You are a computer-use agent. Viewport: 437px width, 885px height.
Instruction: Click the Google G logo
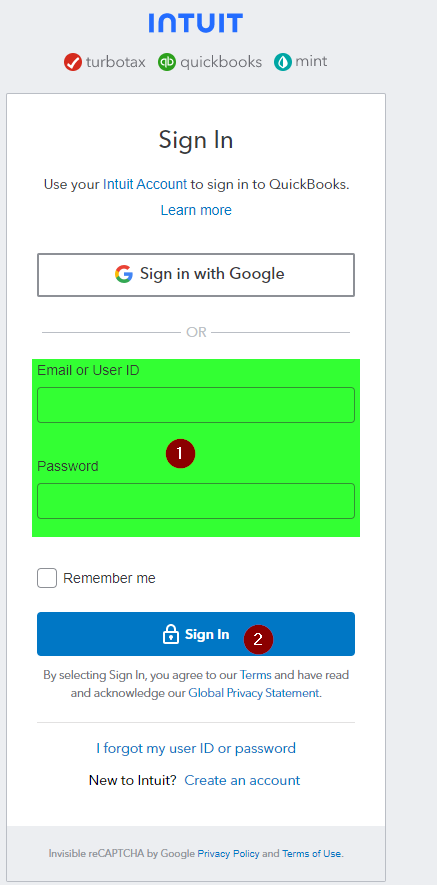click(x=124, y=274)
